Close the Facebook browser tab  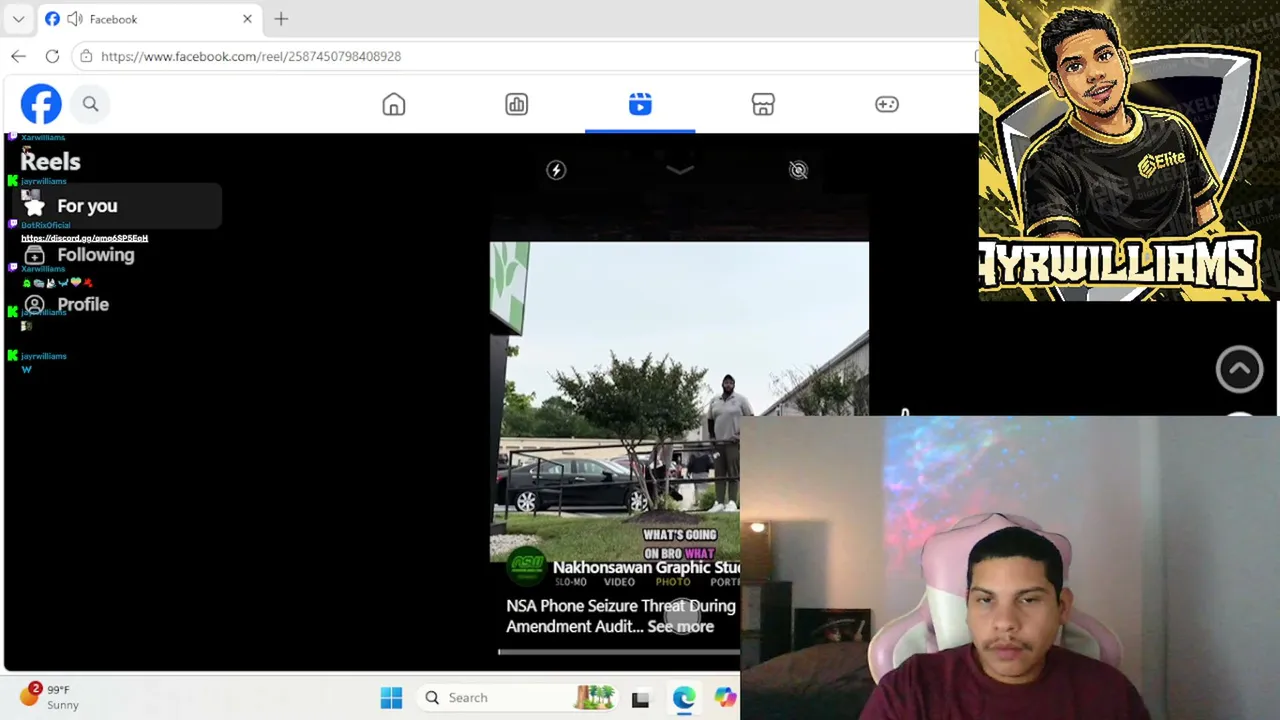tap(247, 19)
